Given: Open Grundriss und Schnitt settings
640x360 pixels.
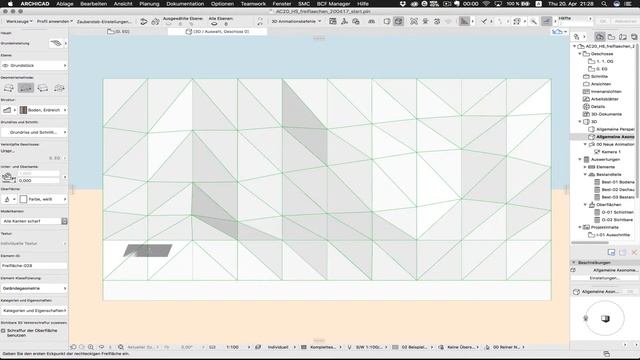Looking at the screenshot, I should [x=34, y=132].
